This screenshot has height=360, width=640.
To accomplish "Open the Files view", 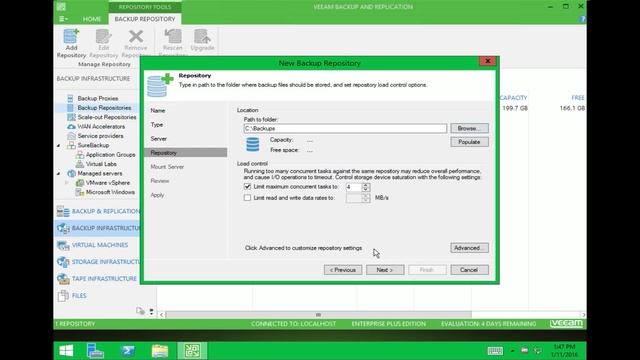I will coord(79,296).
